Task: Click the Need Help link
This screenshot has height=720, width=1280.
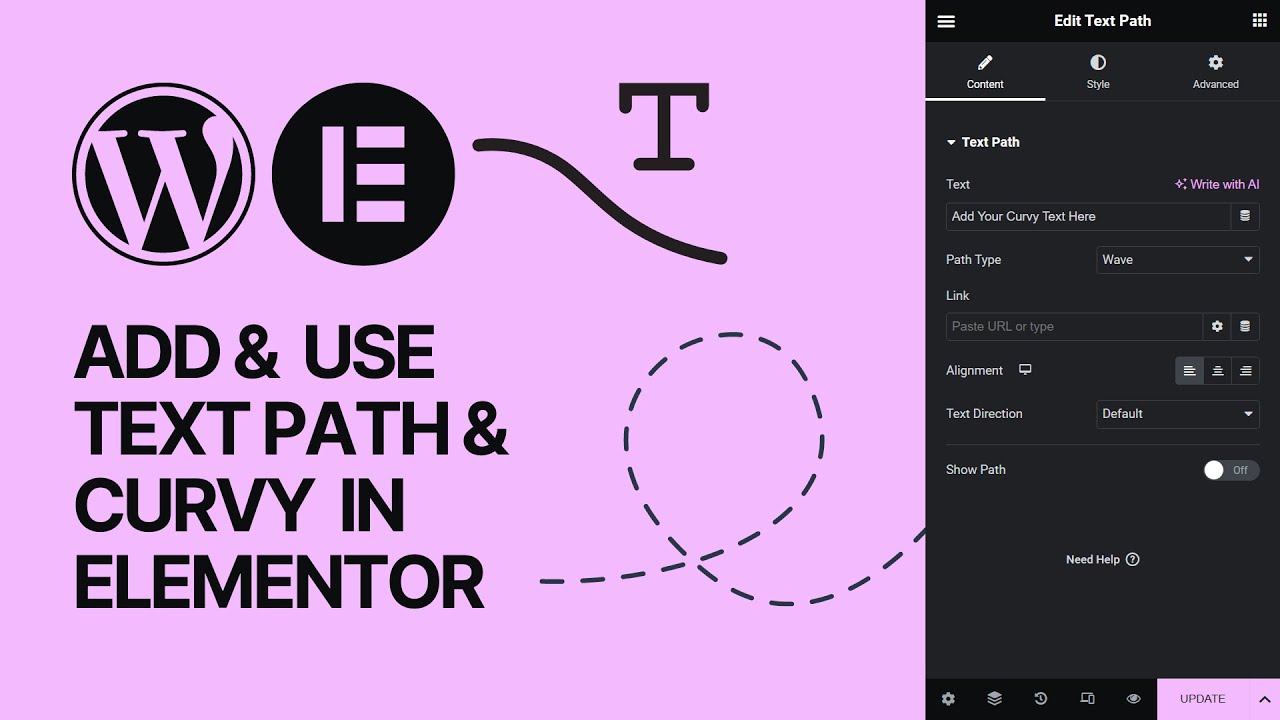Action: coord(1102,560)
